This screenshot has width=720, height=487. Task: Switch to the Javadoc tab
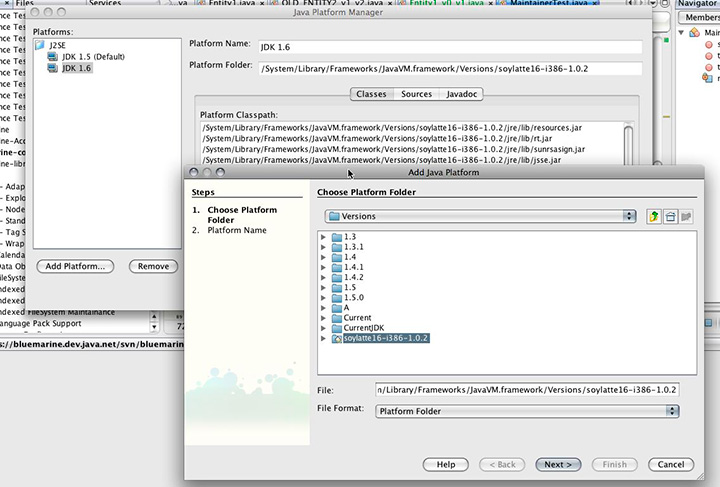point(461,94)
